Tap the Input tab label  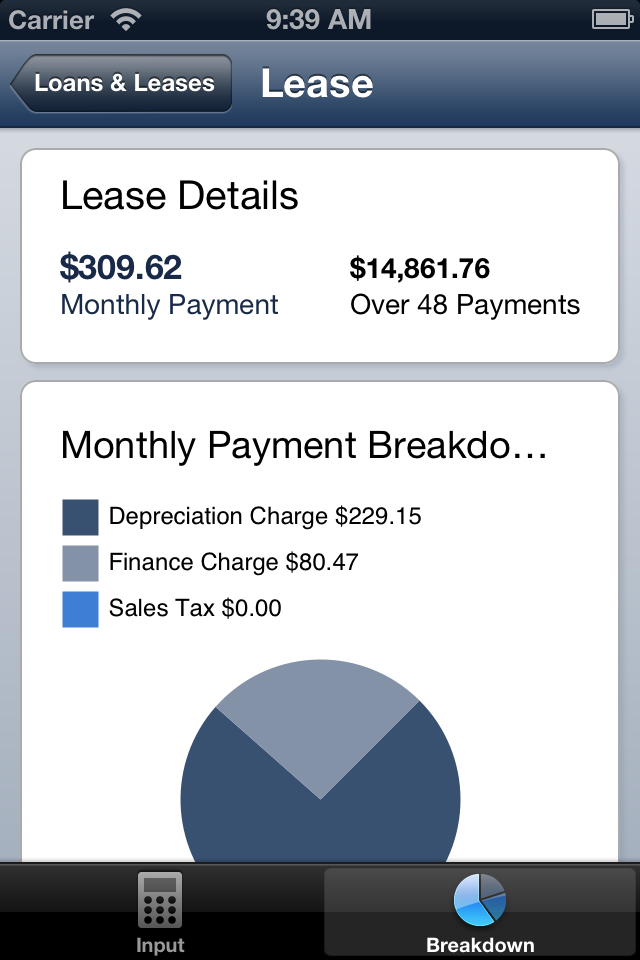tap(160, 945)
